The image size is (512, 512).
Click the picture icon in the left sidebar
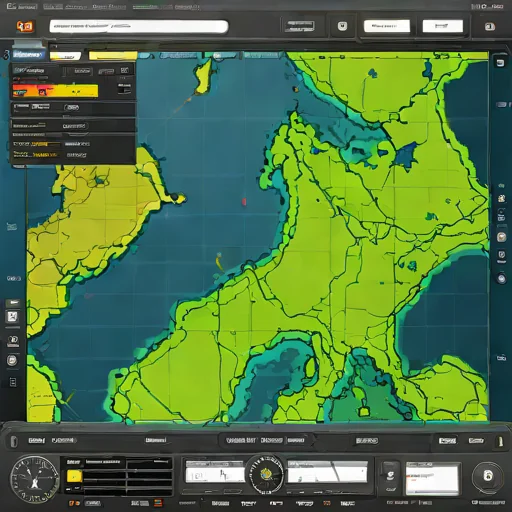(12, 317)
